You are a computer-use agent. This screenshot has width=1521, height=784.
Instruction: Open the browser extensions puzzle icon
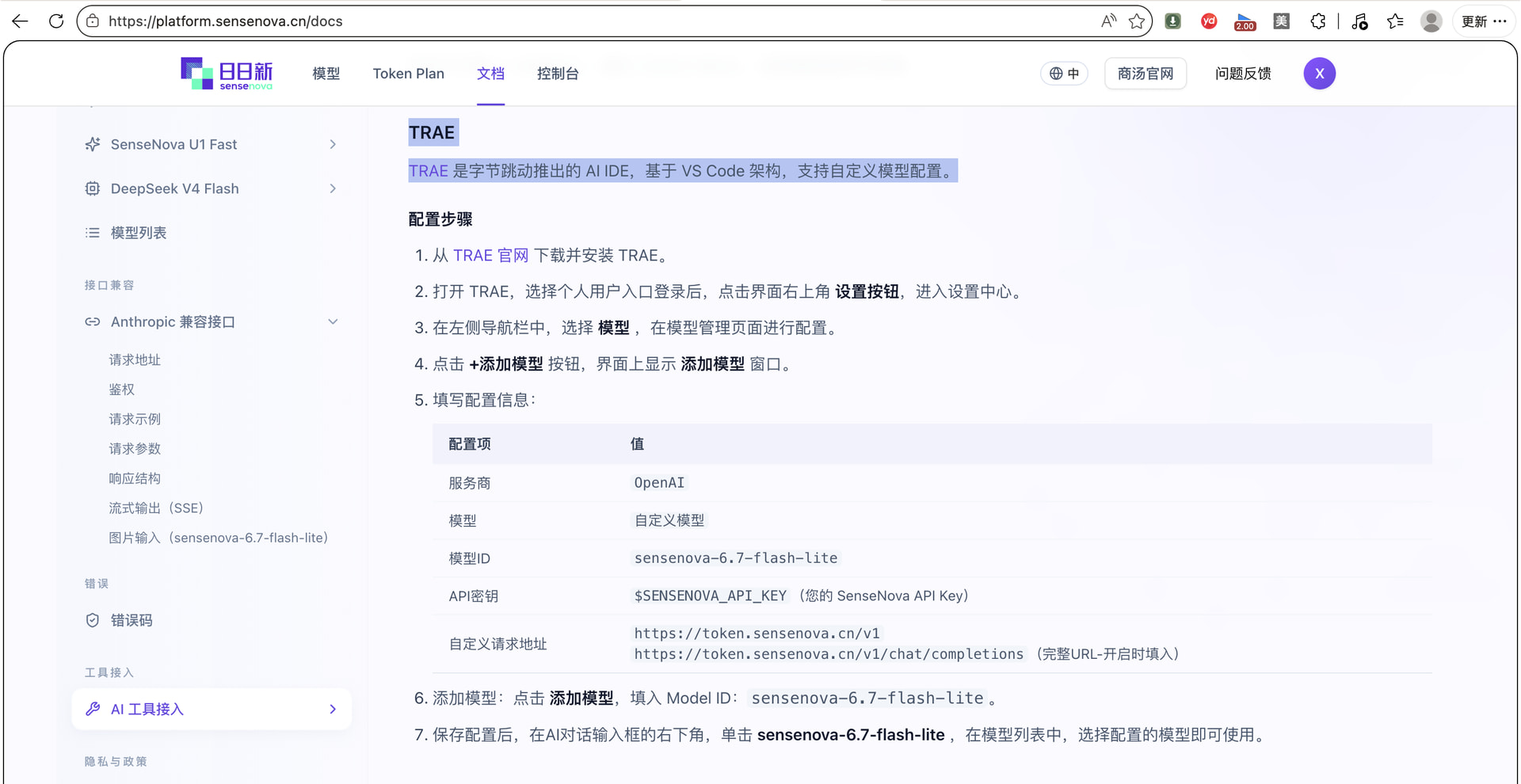[1317, 21]
